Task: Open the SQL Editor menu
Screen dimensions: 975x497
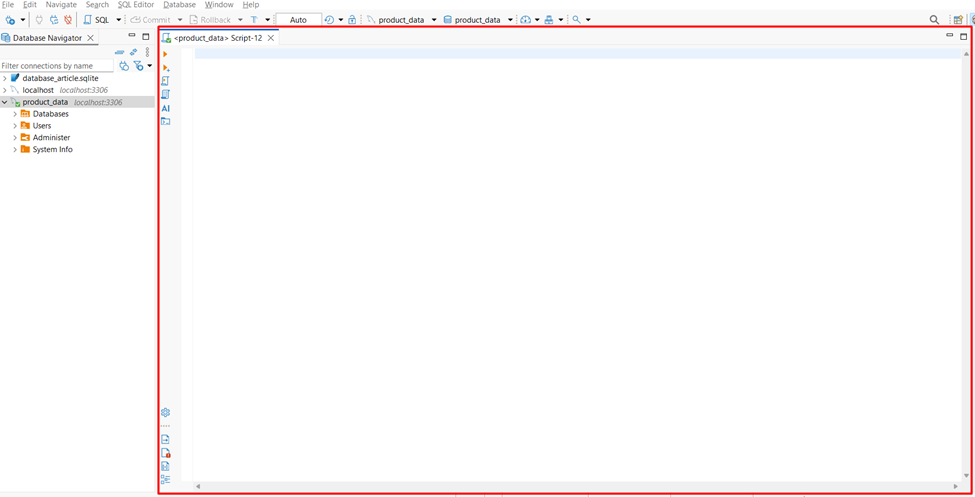Action: coord(136,4)
